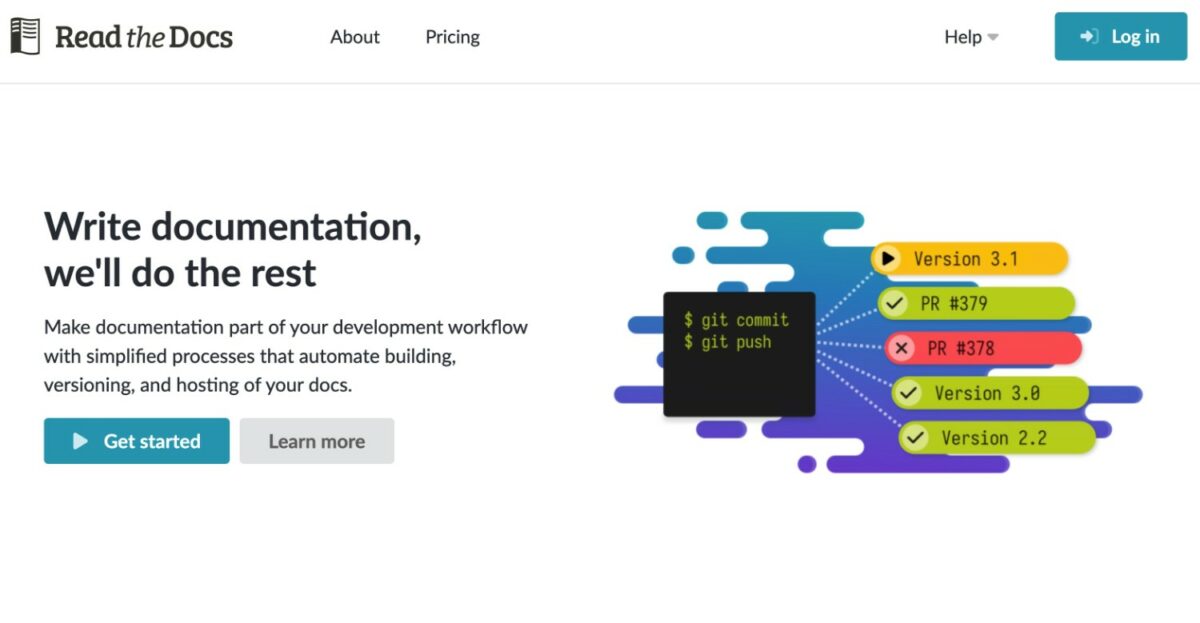Click the Log in button
The image size is (1200, 623).
1120,36
